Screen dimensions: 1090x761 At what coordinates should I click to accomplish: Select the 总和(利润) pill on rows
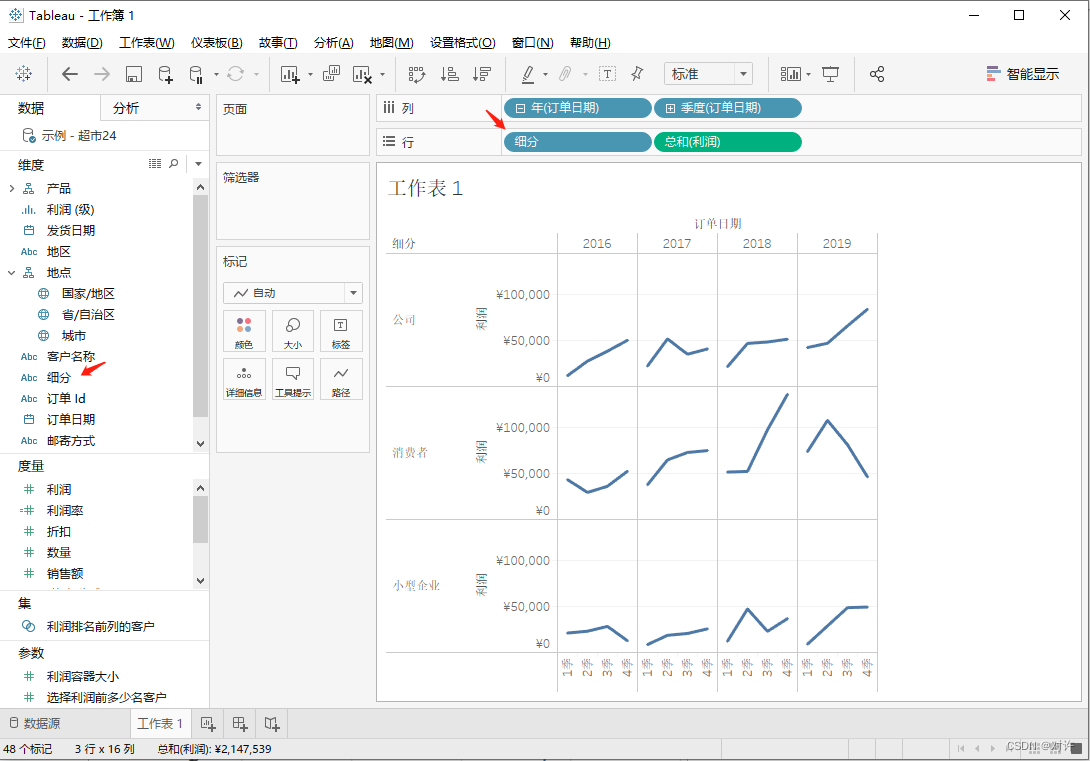(x=728, y=142)
